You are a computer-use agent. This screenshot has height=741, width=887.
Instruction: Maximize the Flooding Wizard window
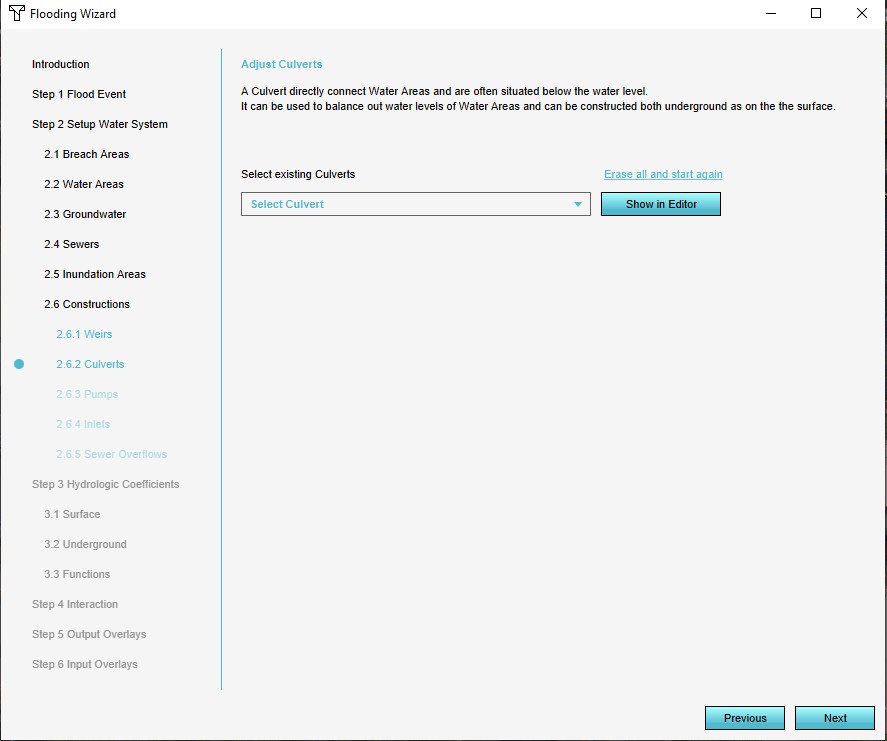(x=816, y=14)
